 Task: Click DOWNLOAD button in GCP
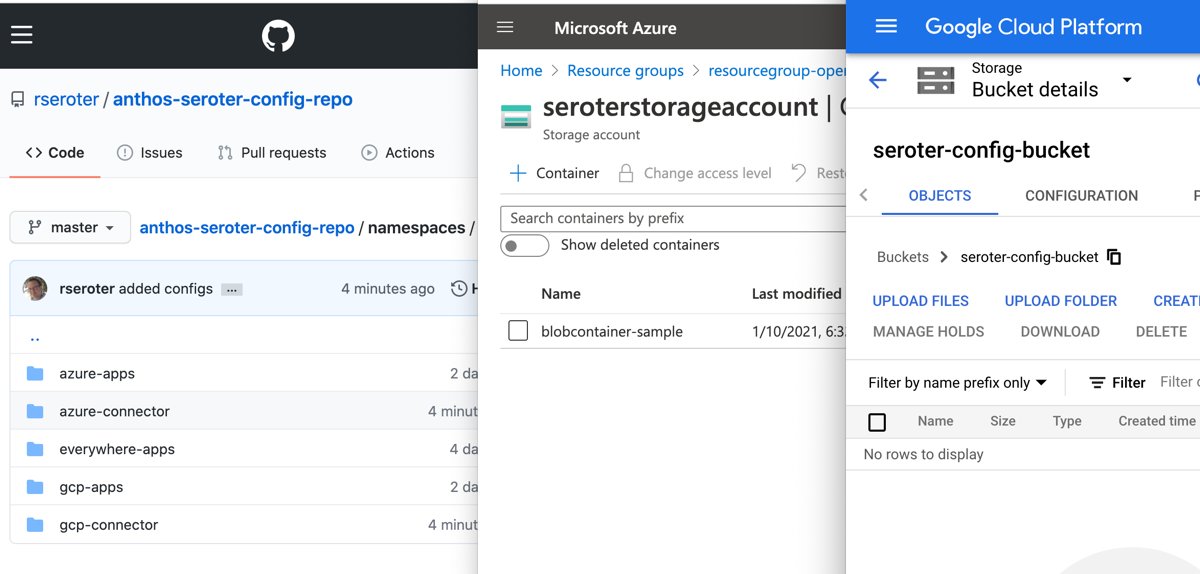click(1060, 332)
